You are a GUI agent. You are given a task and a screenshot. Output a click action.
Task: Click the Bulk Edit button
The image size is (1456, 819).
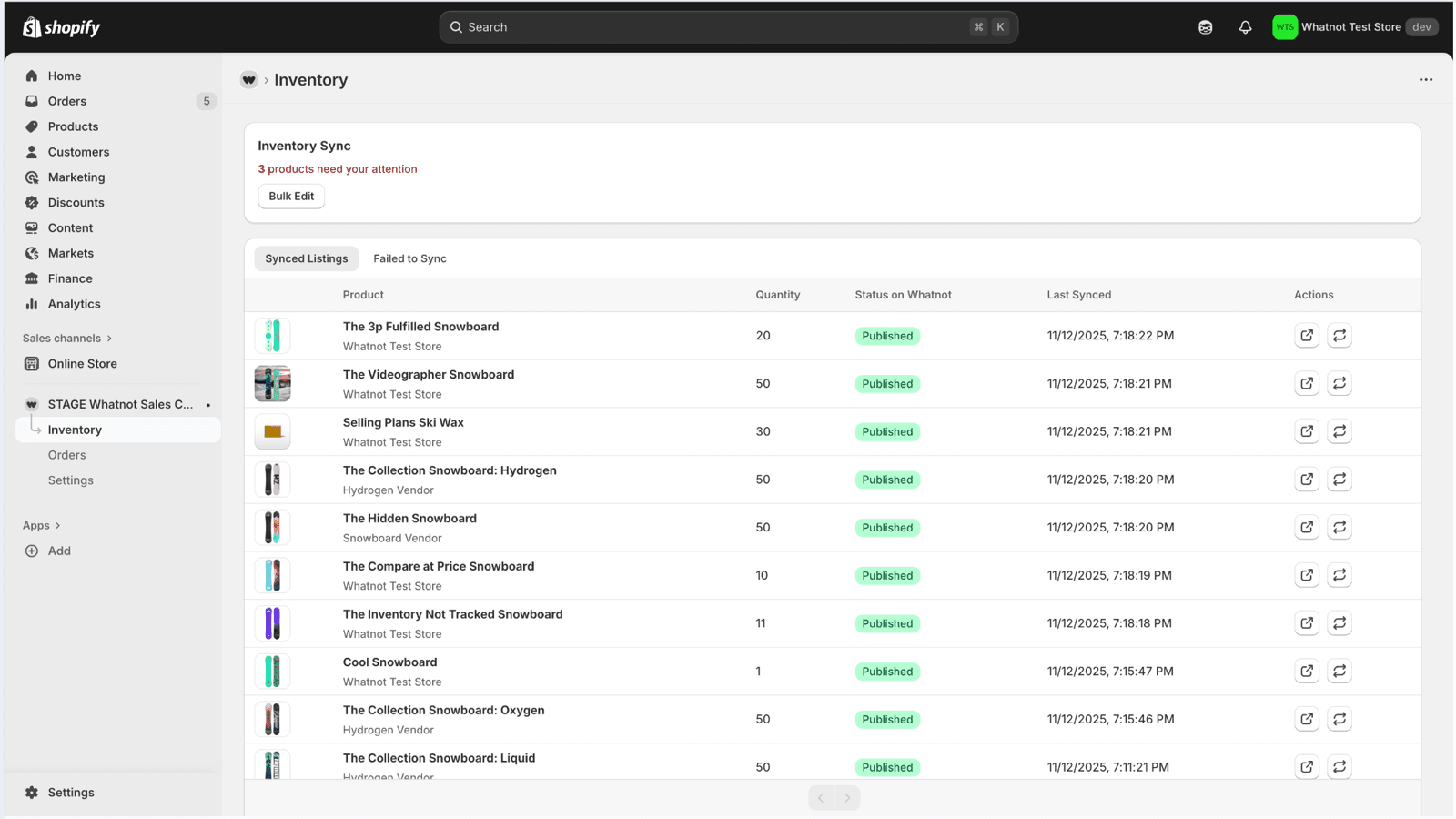tap(291, 197)
